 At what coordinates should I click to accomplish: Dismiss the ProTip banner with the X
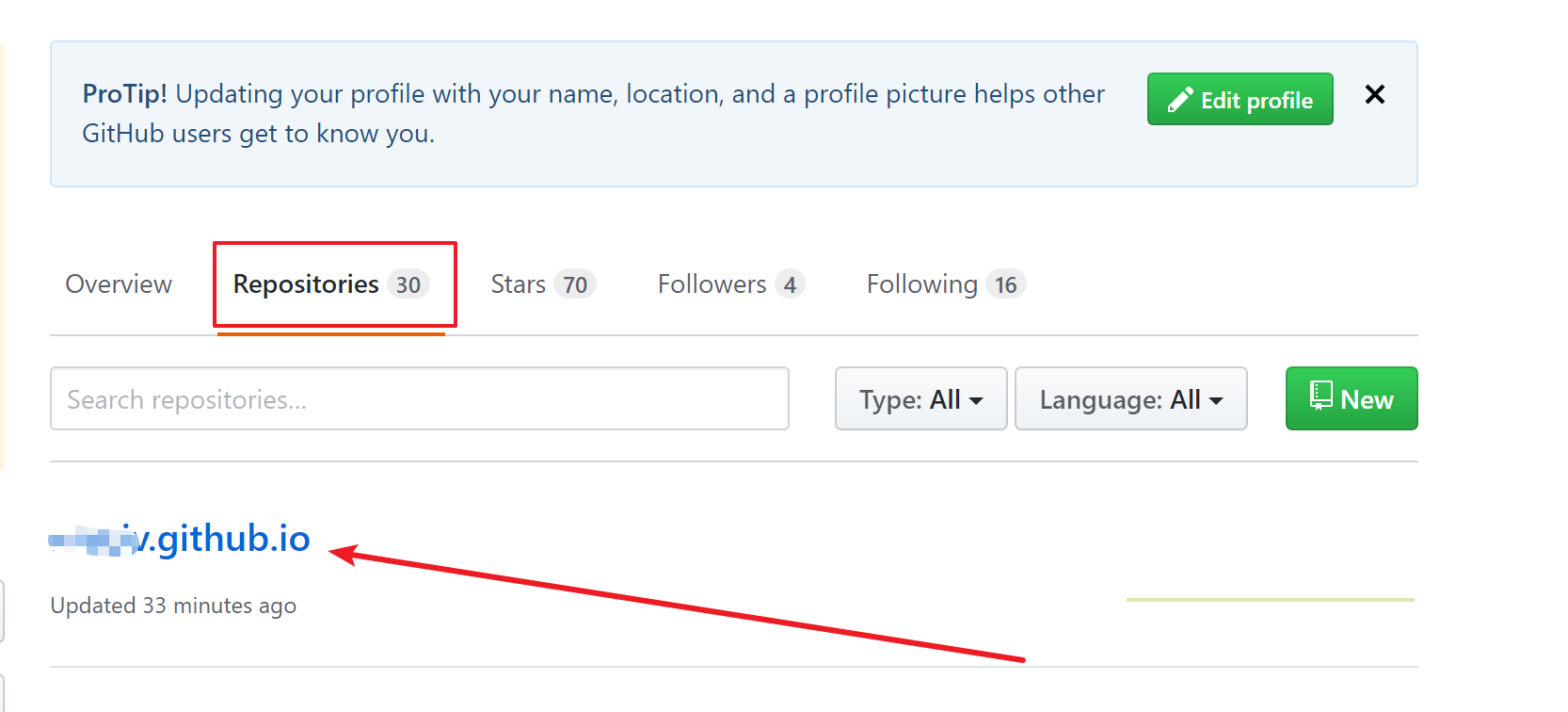tap(1374, 94)
